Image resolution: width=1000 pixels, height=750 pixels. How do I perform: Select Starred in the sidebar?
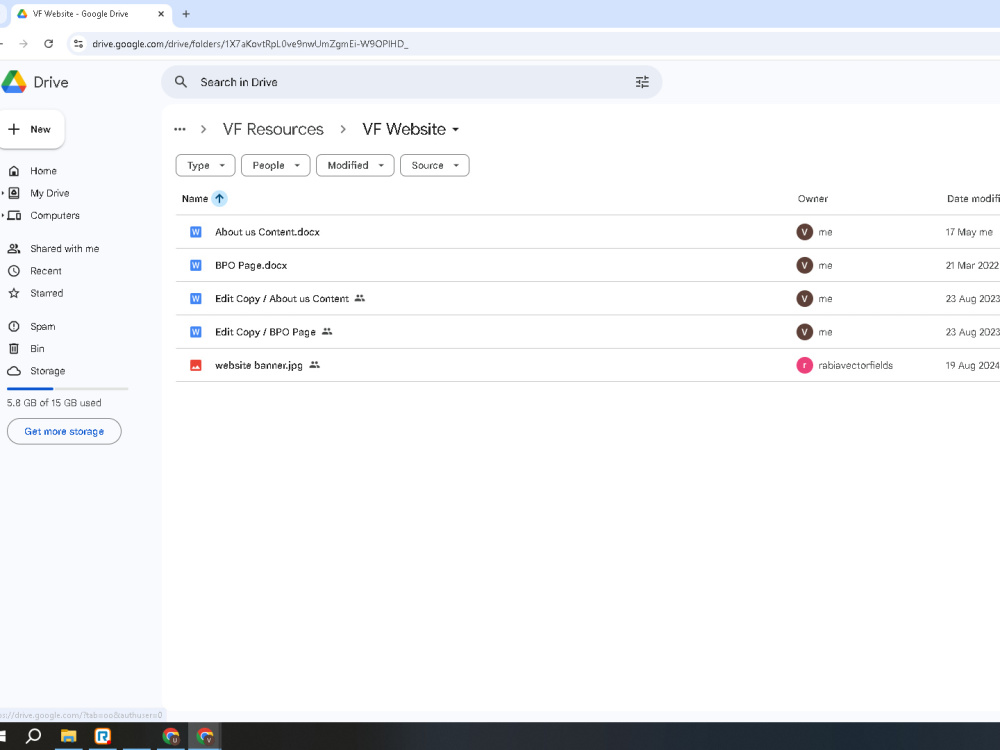pos(47,293)
